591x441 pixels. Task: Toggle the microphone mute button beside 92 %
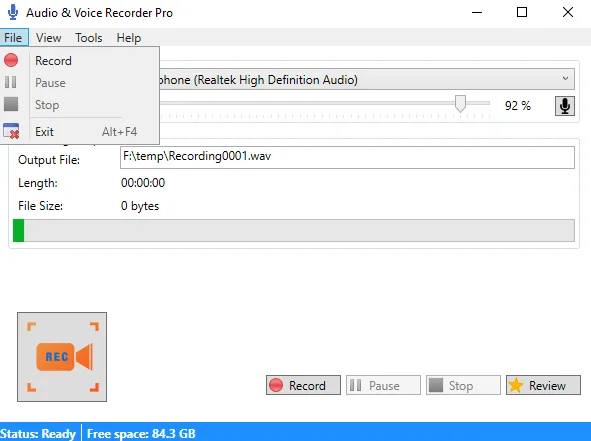[565, 106]
